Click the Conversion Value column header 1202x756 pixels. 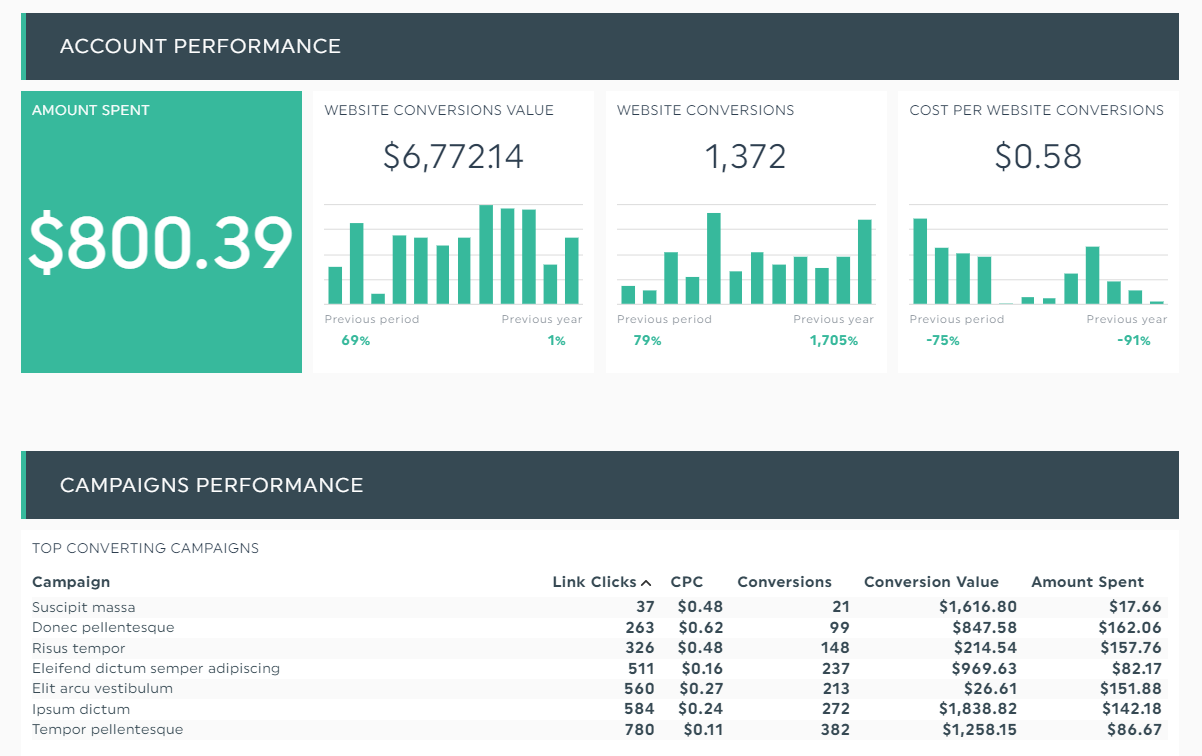[x=931, y=582]
